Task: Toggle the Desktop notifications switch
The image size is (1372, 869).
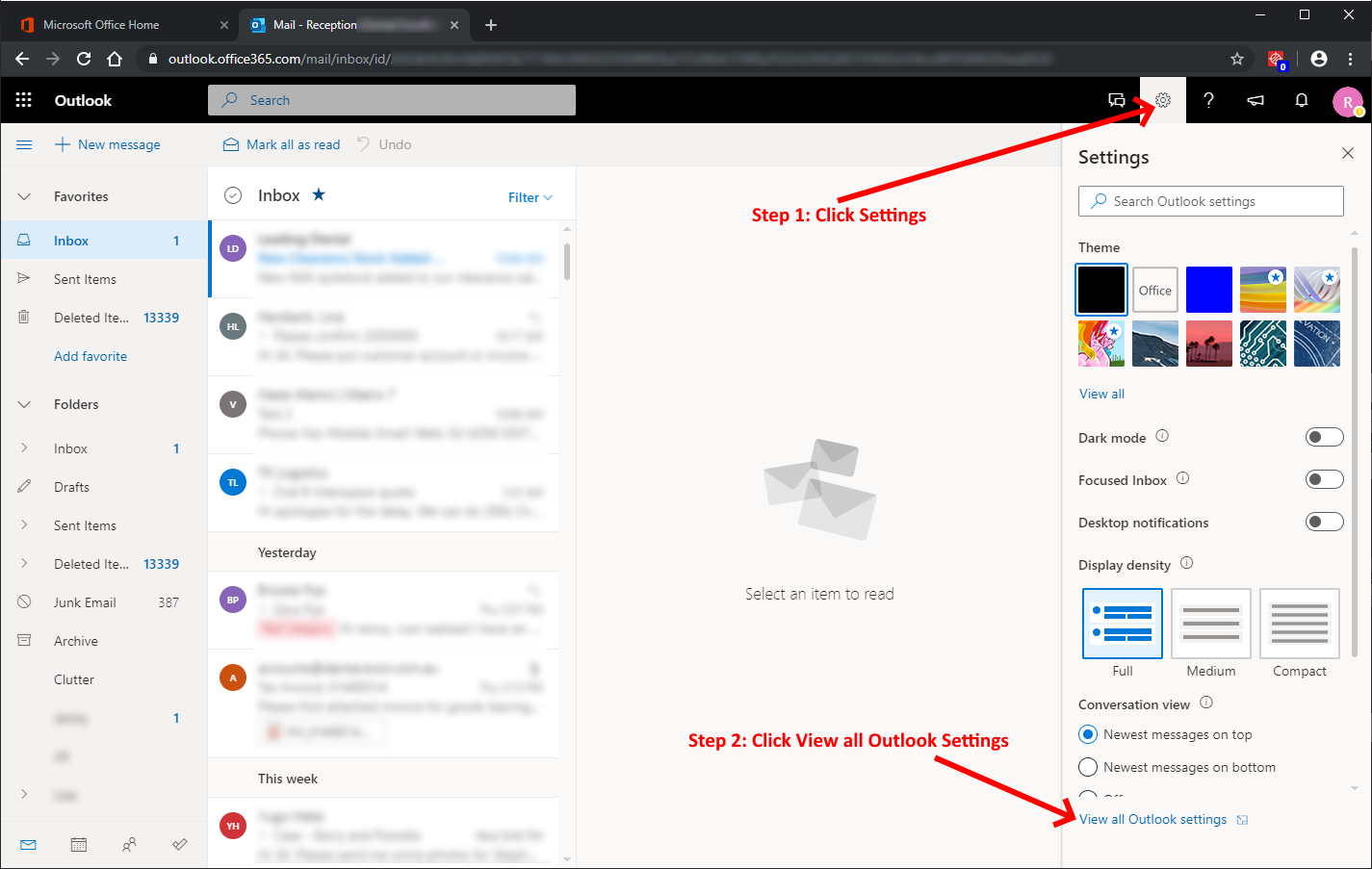Action: point(1324,522)
